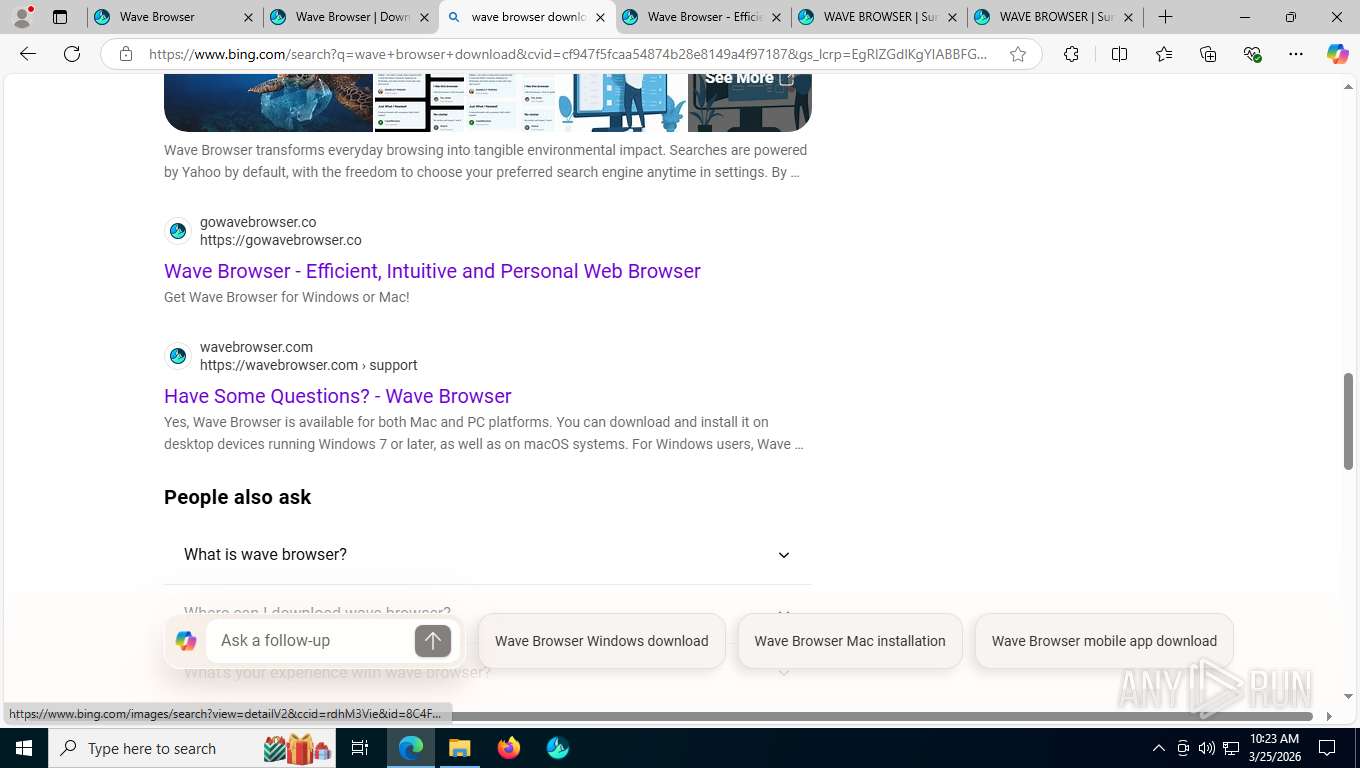
Task: Click the Copilot logo beside follow-up box
Action: [186, 641]
